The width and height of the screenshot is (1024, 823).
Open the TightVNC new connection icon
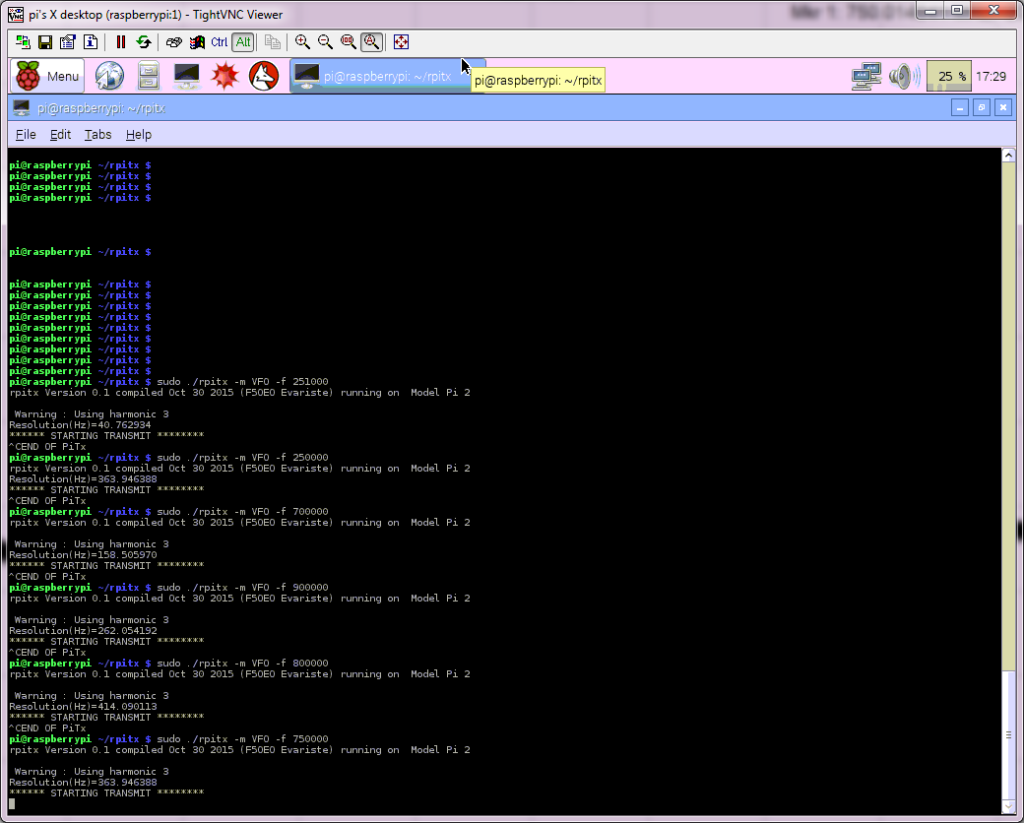coord(23,42)
